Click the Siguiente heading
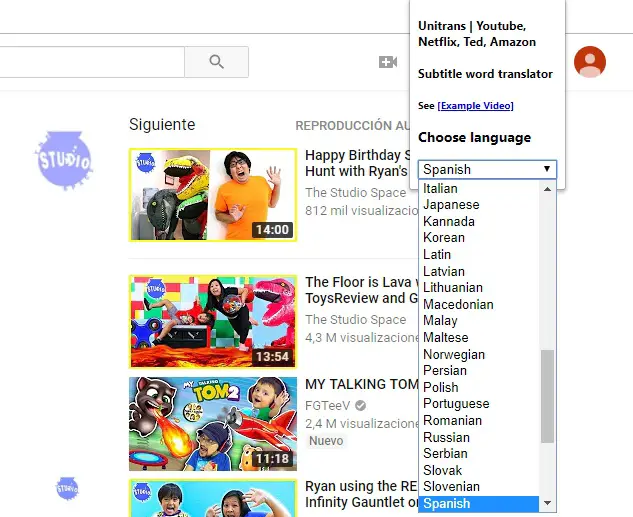The image size is (633, 517). point(162,124)
